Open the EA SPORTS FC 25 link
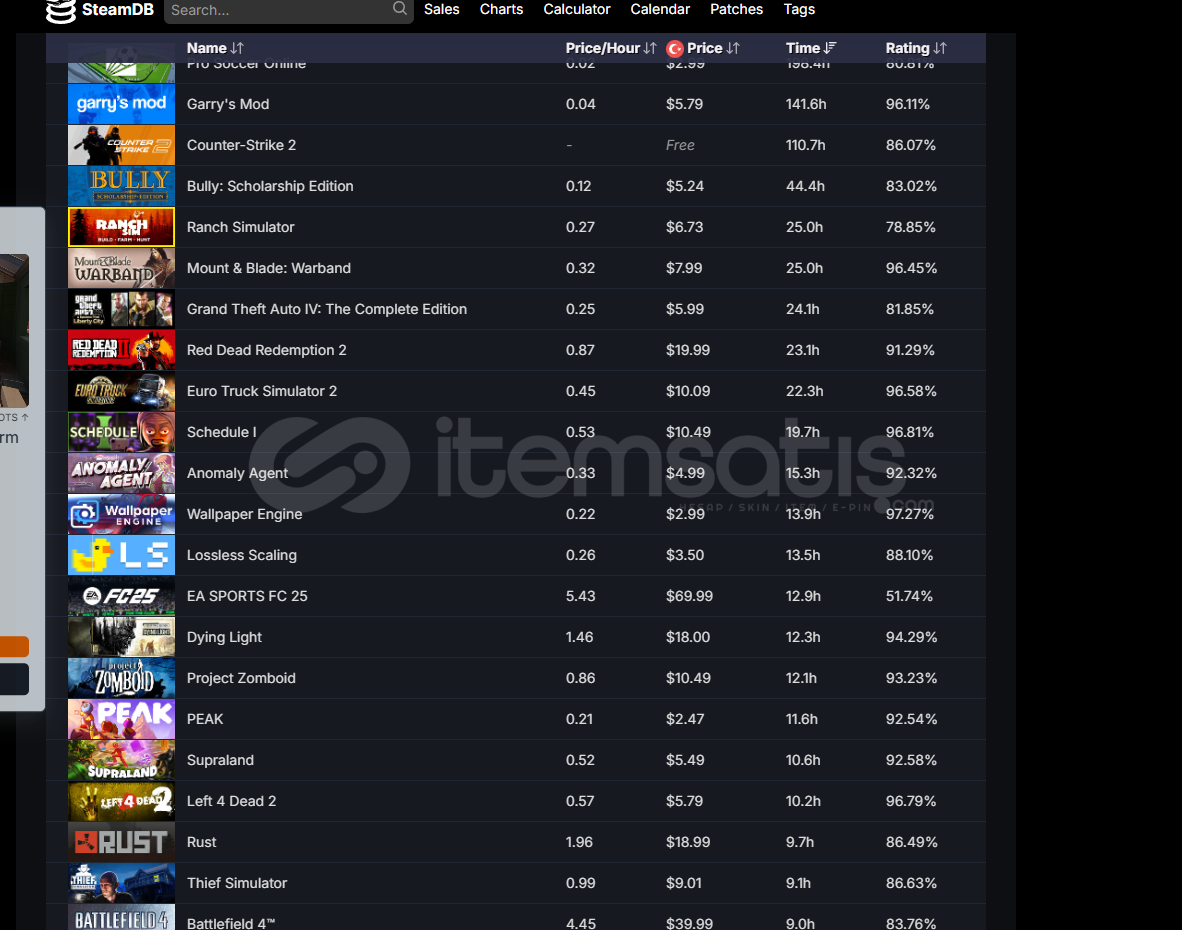The width and height of the screenshot is (1182, 930). [x=247, y=596]
